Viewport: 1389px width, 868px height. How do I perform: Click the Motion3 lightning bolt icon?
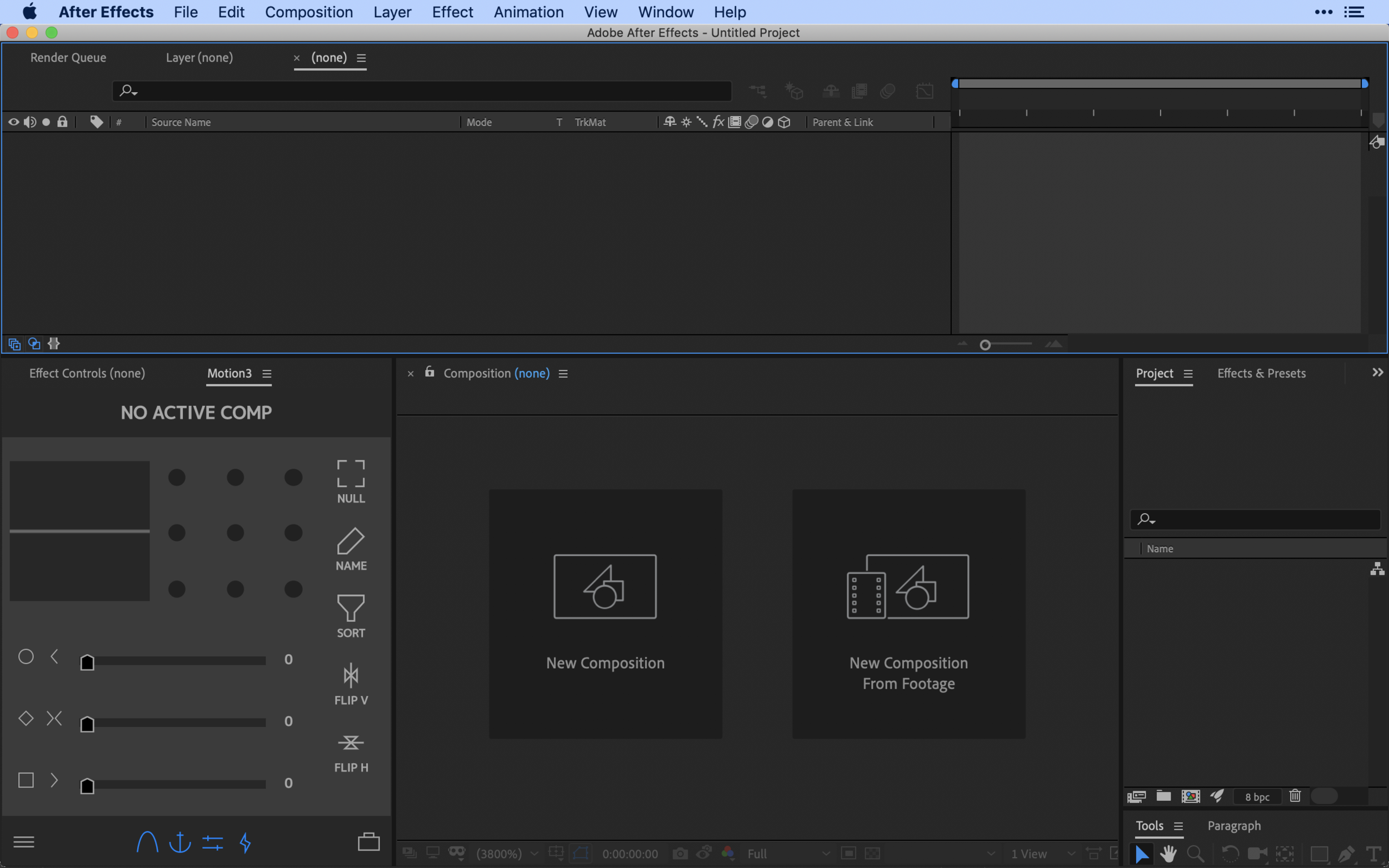(245, 843)
